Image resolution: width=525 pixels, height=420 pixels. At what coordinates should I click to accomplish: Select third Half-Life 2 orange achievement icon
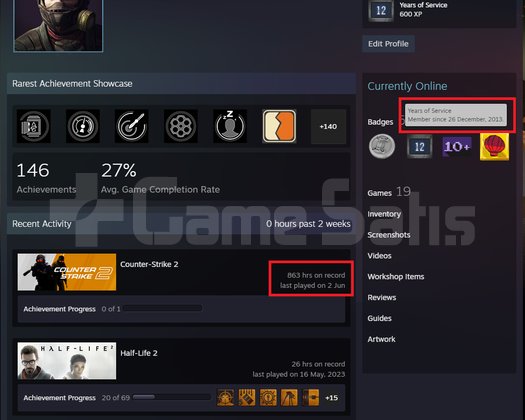268,398
